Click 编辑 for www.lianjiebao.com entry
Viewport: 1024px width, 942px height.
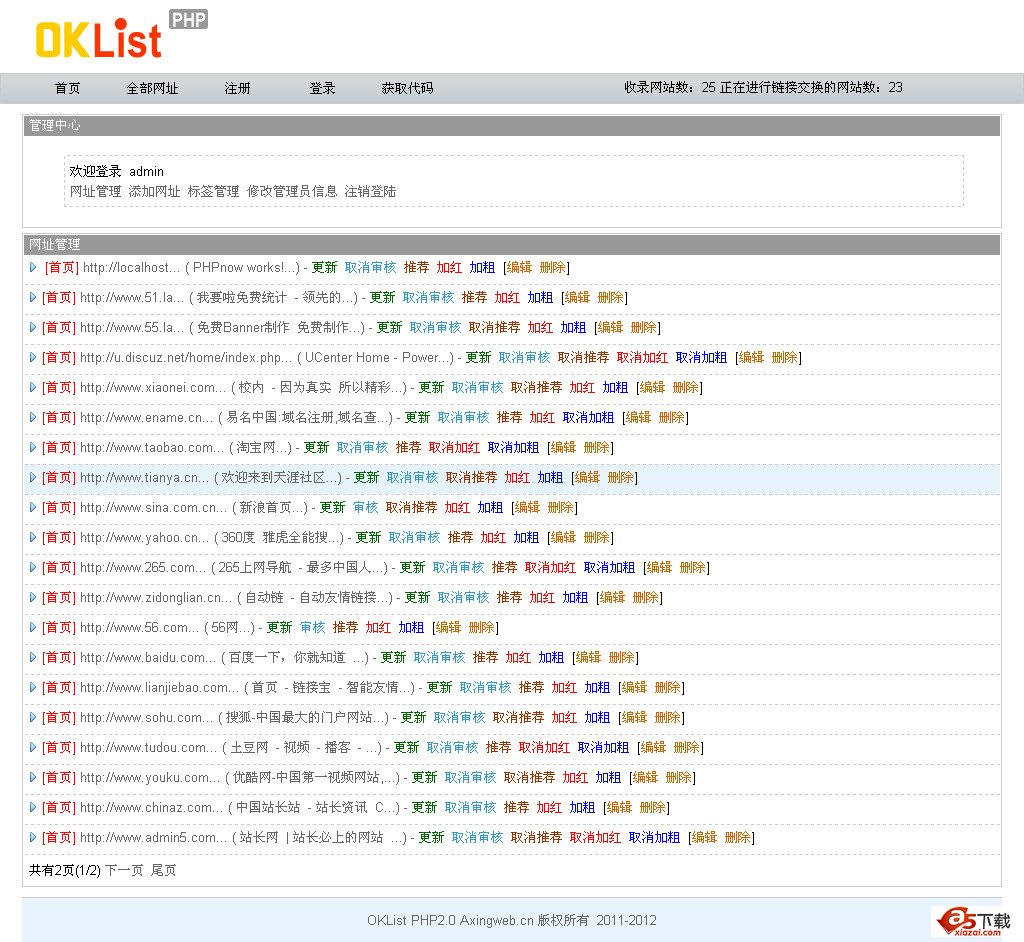pos(634,687)
